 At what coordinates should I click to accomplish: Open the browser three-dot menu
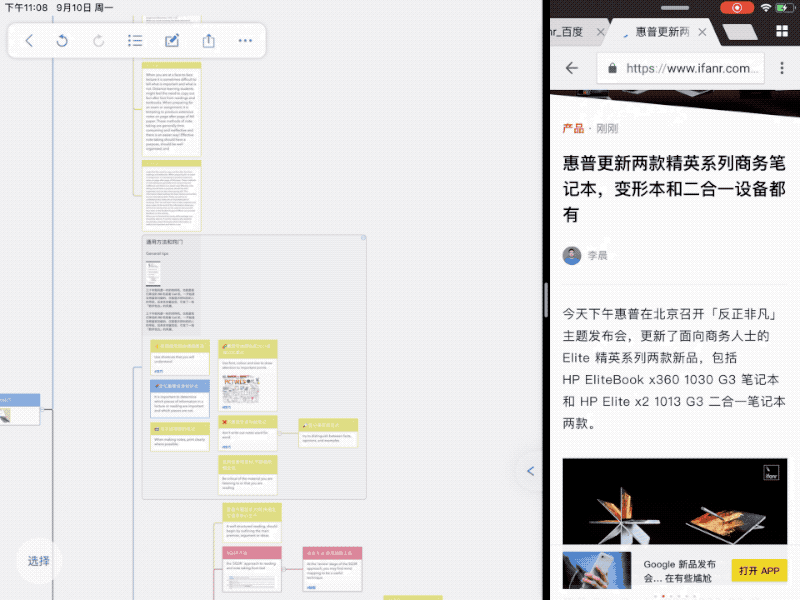[782, 68]
